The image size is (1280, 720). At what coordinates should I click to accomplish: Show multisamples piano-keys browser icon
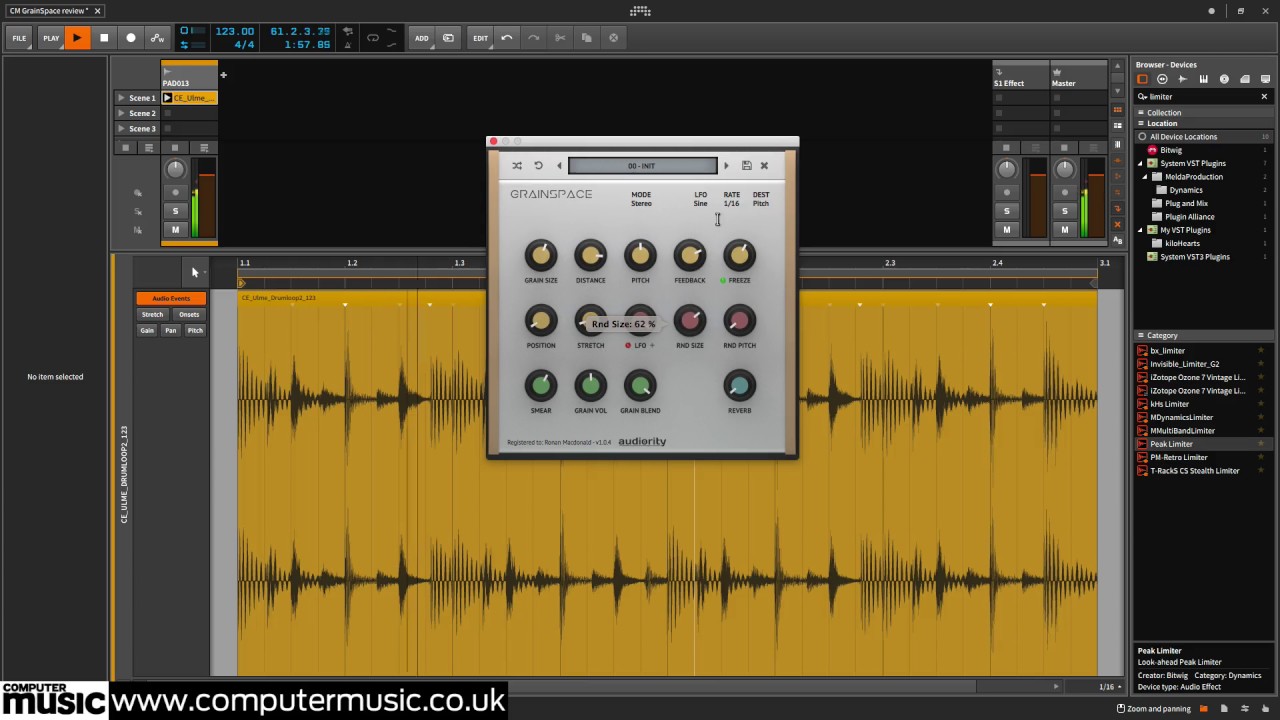[x=1203, y=79]
